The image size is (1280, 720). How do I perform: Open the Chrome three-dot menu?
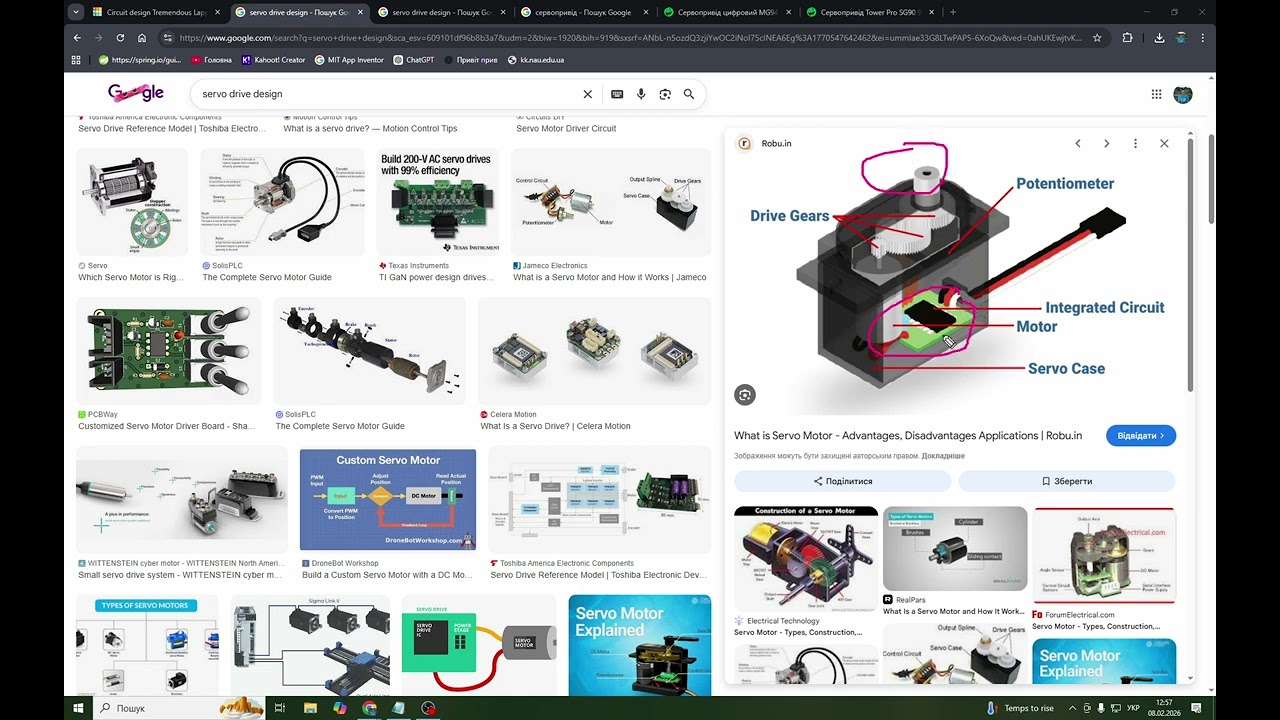(1202, 38)
